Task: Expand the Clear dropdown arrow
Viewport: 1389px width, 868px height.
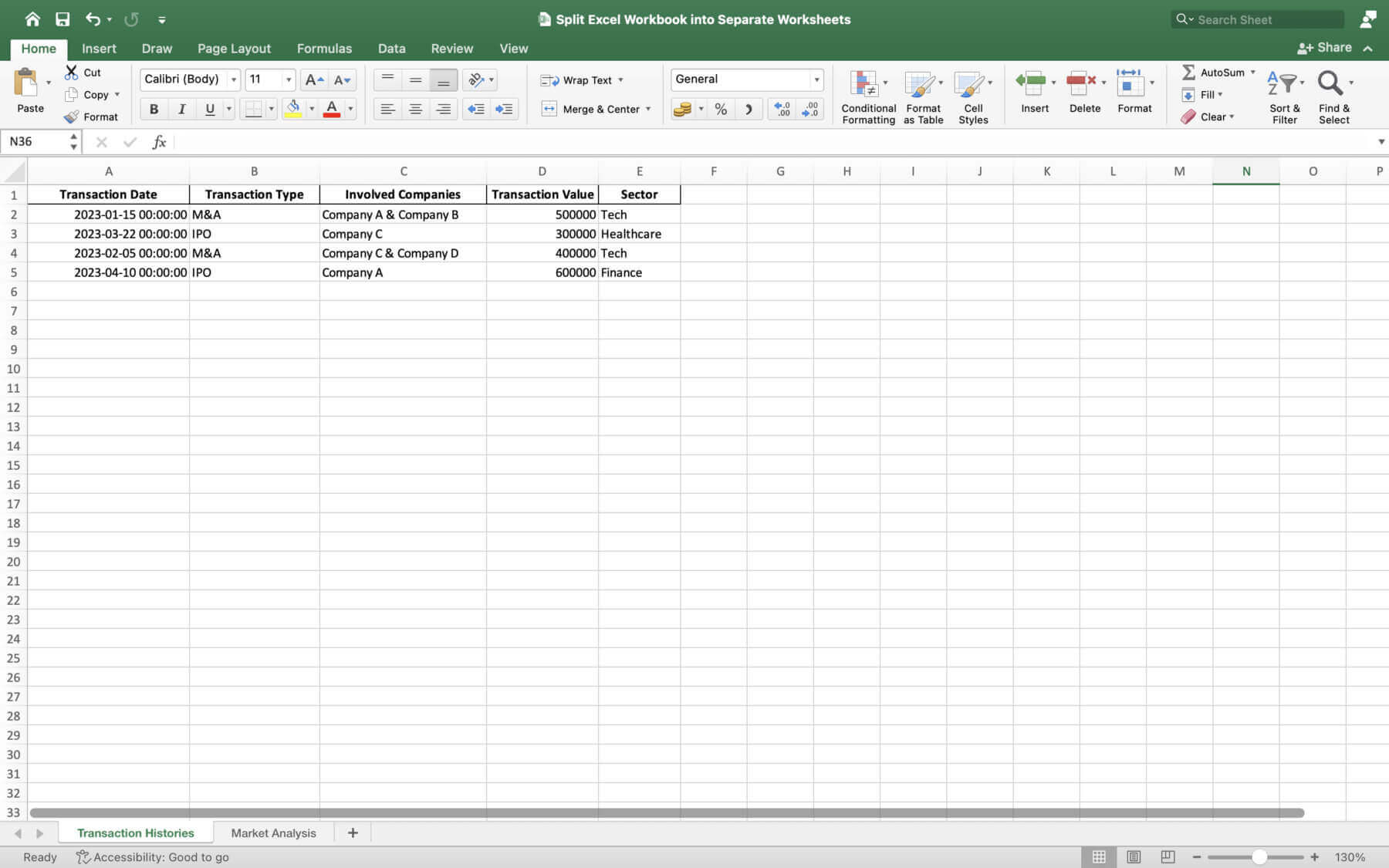Action: pos(1232,117)
